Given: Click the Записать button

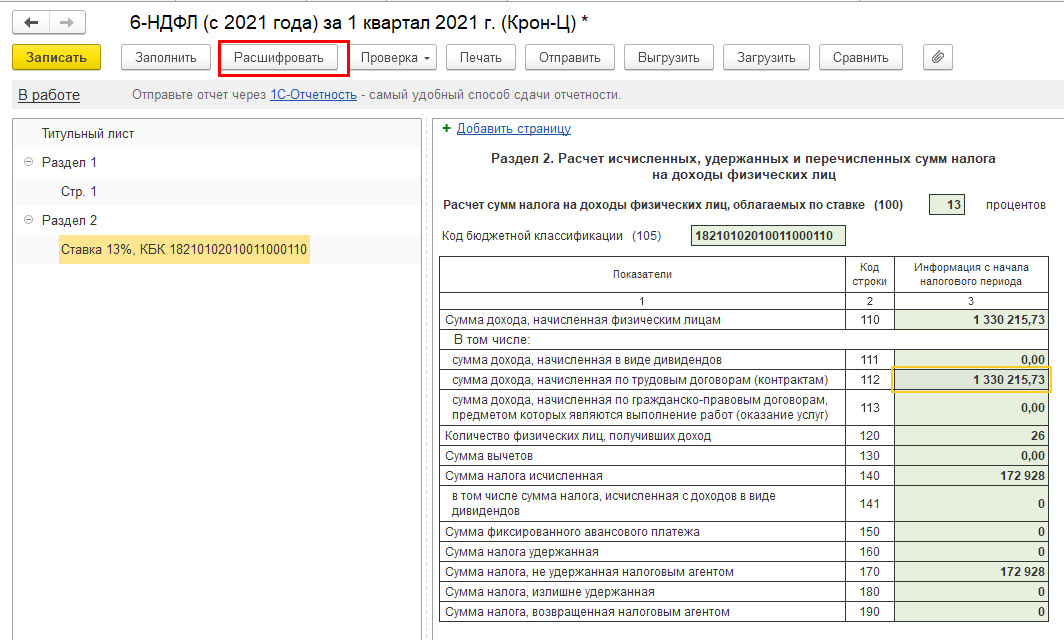Looking at the screenshot, I should (x=56, y=58).
